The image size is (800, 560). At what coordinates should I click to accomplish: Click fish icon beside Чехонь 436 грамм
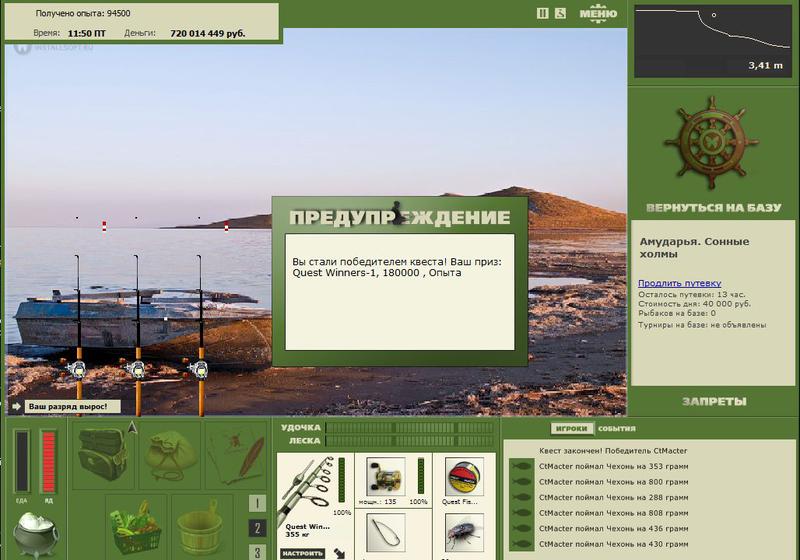(x=521, y=528)
